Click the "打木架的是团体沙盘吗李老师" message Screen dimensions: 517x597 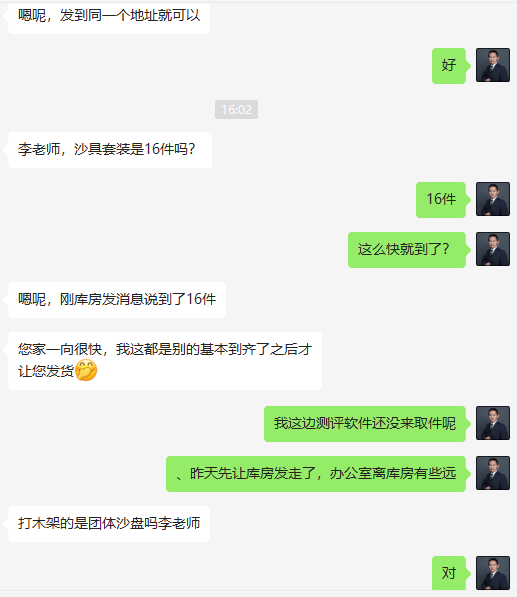109,524
